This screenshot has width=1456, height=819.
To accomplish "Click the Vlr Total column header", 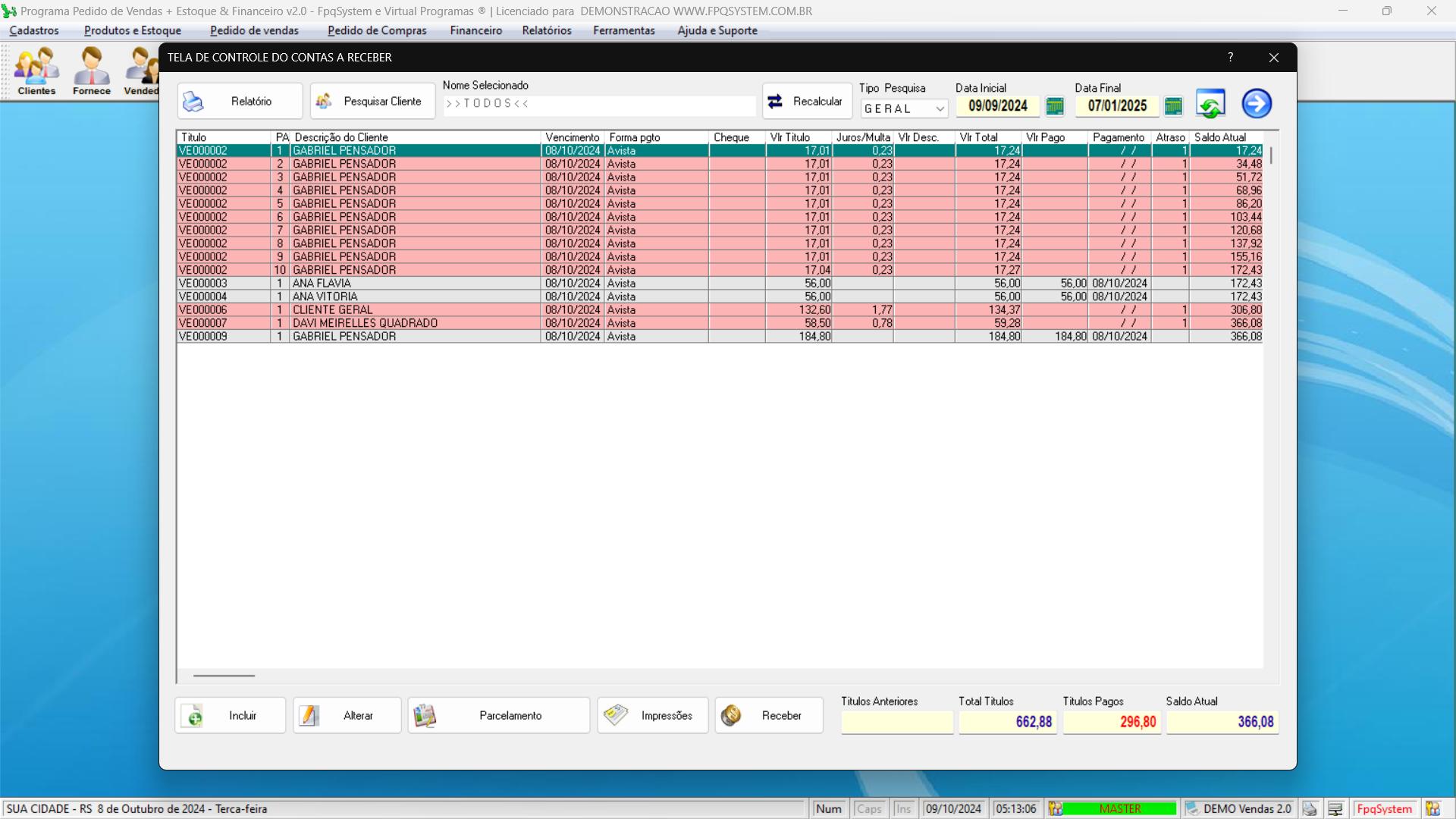I will [x=988, y=137].
